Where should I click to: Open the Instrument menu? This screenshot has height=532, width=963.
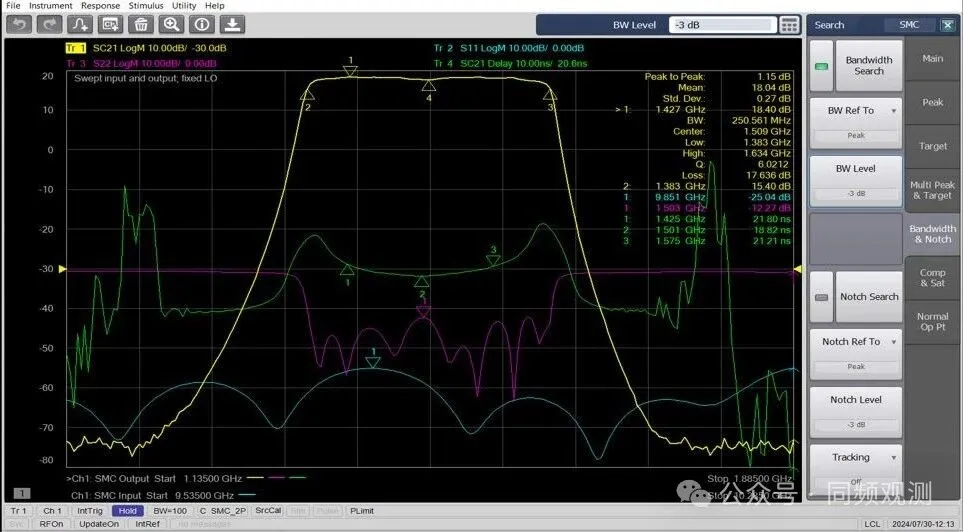pos(50,6)
